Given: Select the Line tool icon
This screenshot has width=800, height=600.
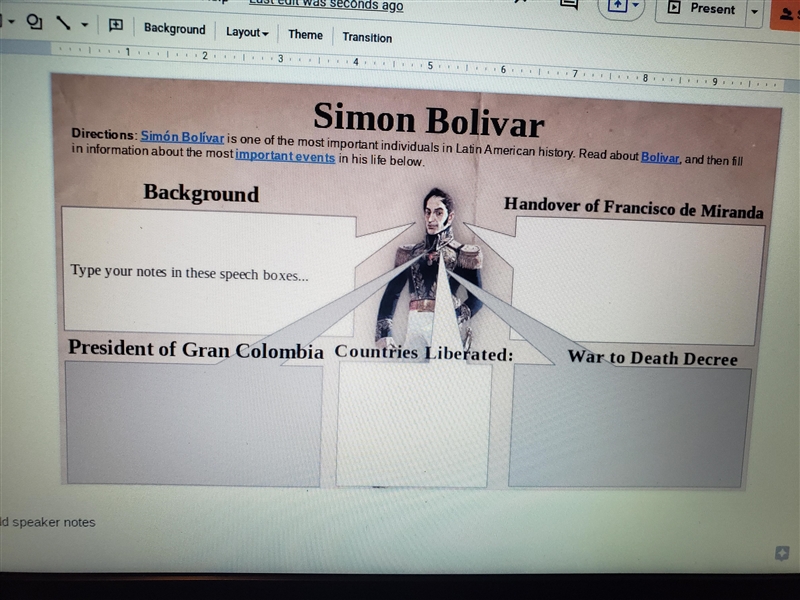Looking at the screenshot, I should (63, 23).
